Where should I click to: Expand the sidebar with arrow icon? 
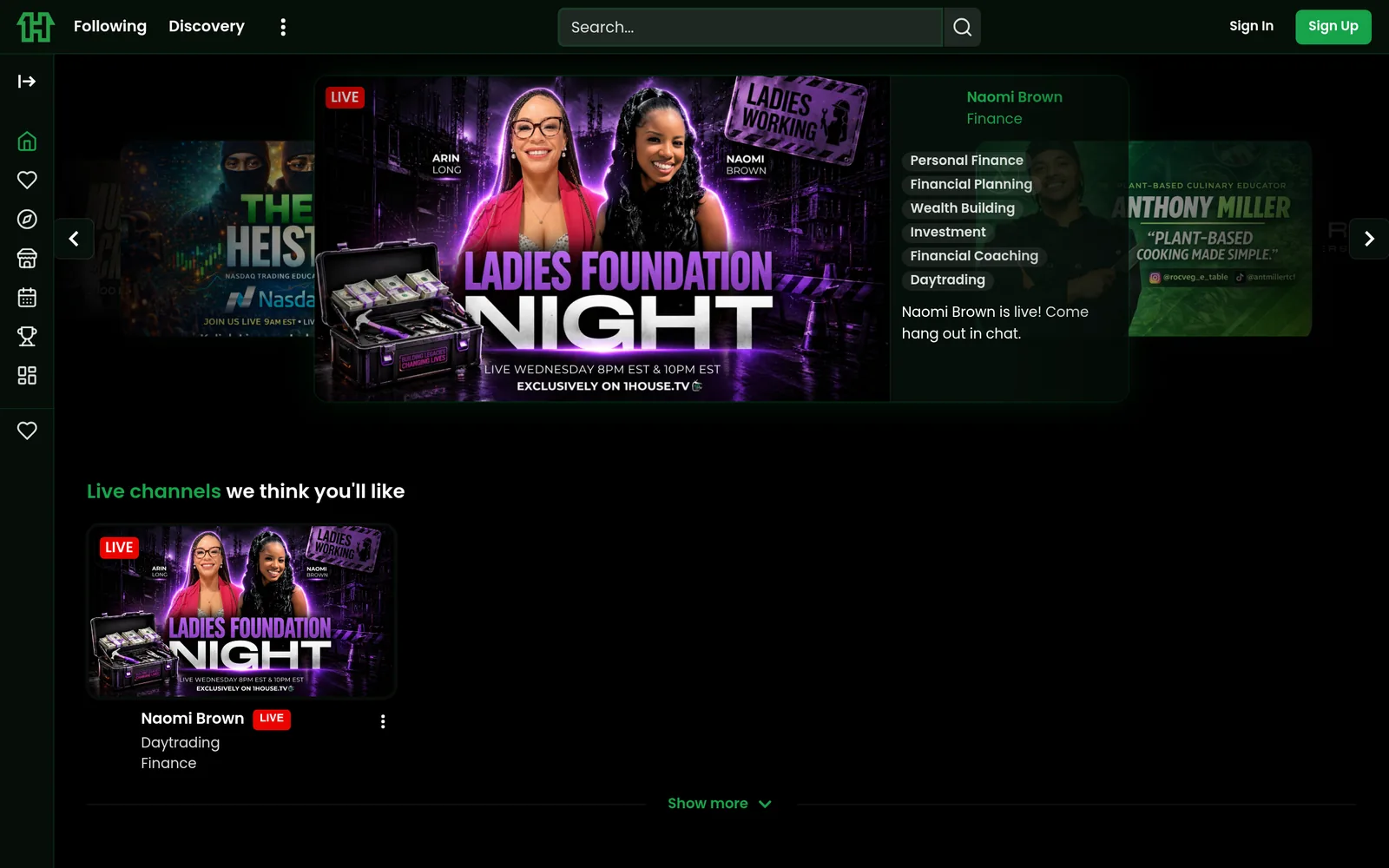point(27,82)
